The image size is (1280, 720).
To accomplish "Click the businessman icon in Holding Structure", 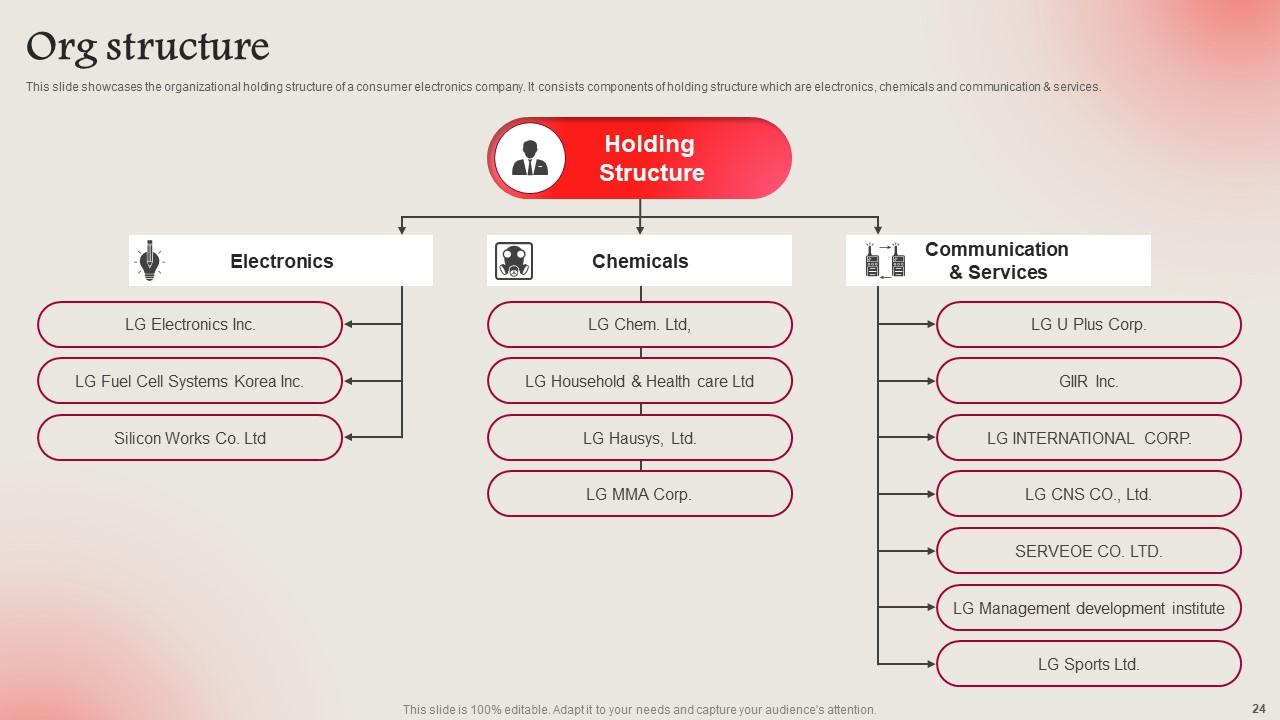I will (x=529, y=158).
